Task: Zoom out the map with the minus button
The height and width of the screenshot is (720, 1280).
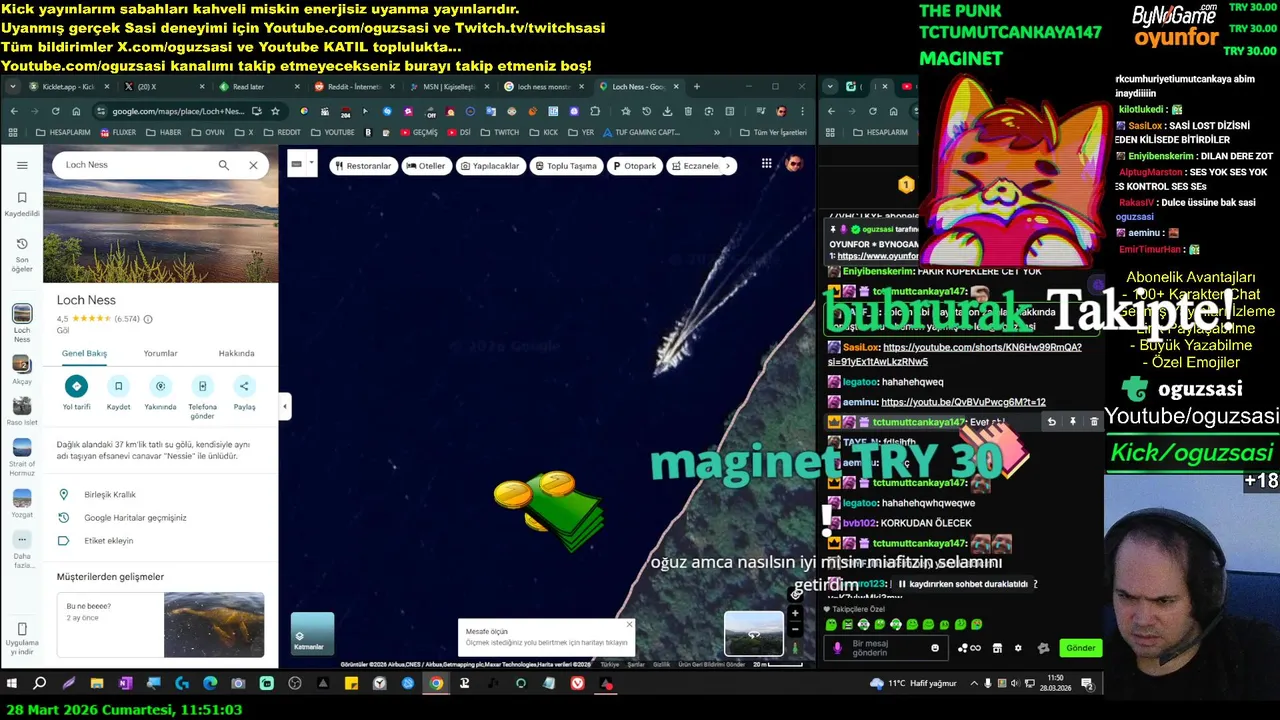Action: tap(795, 629)
